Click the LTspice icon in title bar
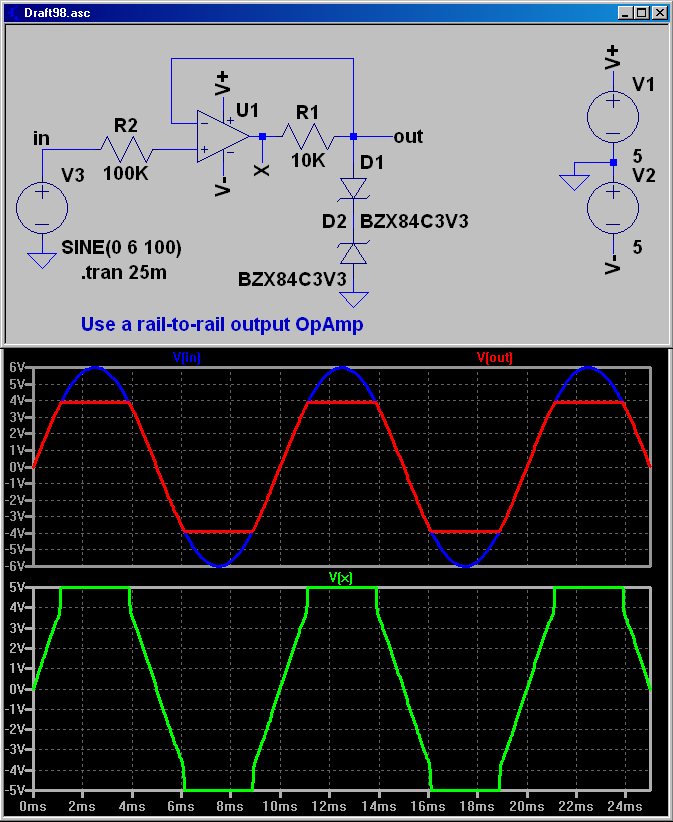Image resolution: width=673 pixels, height=822 pixels. [x=13, y=13]
